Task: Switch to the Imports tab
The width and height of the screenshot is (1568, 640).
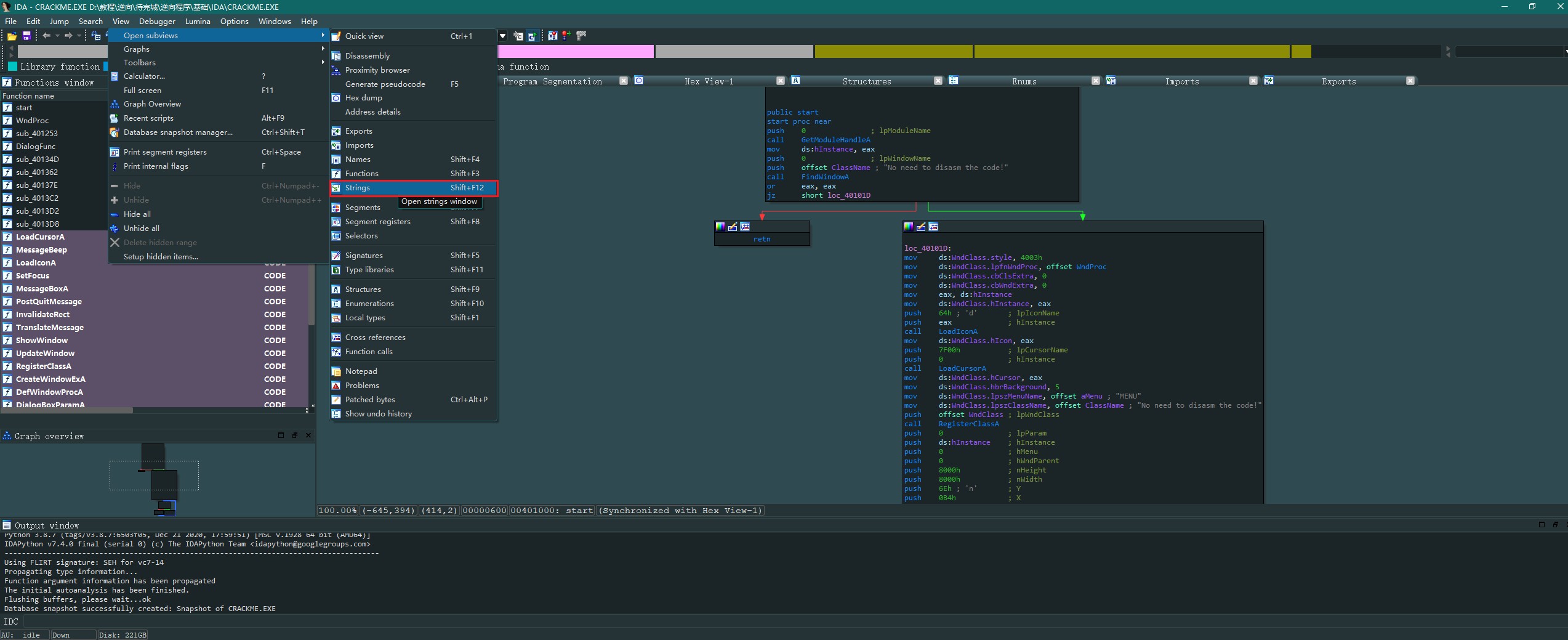Action: click(x=1181, y=81)
